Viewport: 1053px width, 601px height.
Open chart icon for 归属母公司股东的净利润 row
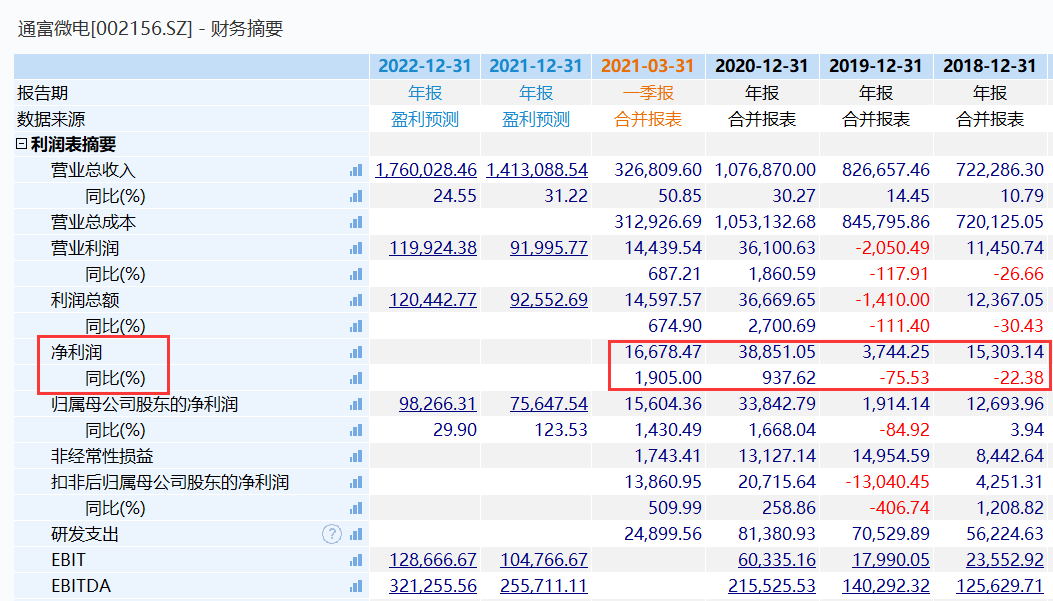coord(356,404)
